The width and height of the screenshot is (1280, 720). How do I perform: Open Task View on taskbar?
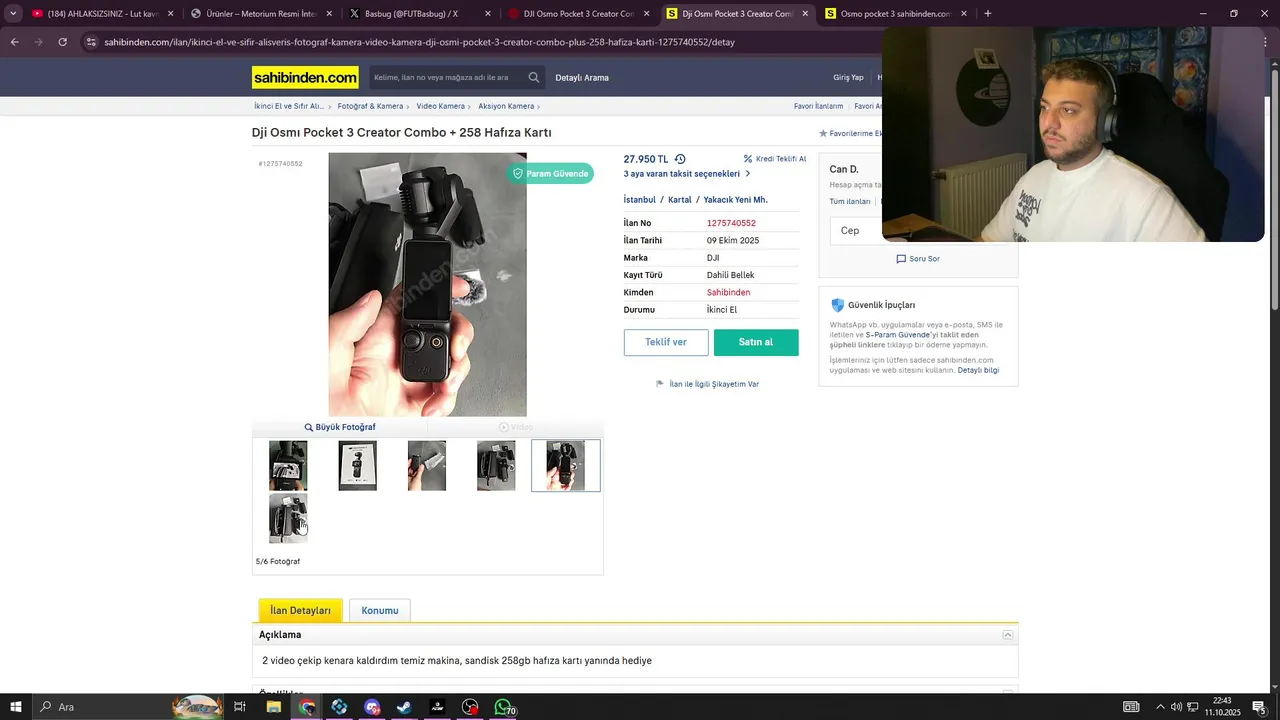tap(240, 707)
